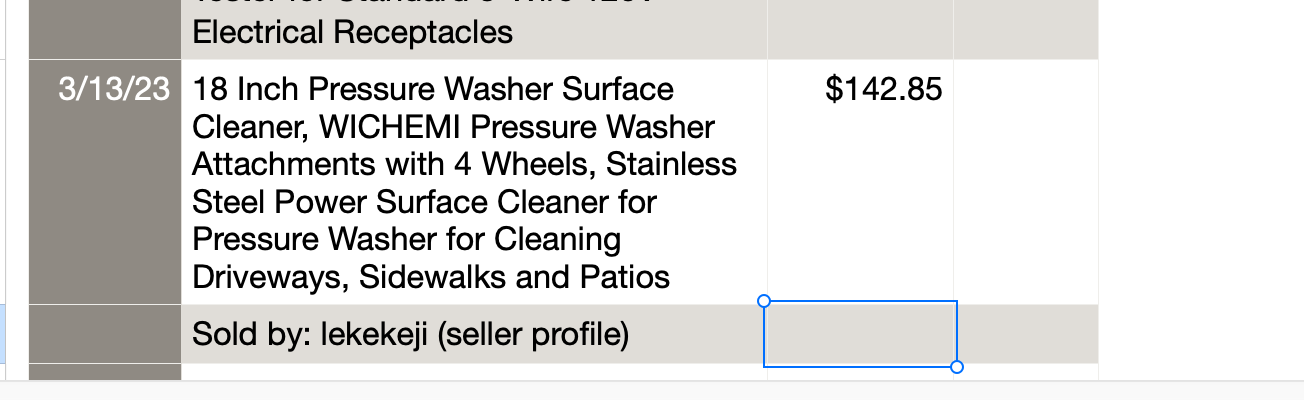
Task: Click the gray date cell left of Electrical Receptacles
Action: coord(105,29)
